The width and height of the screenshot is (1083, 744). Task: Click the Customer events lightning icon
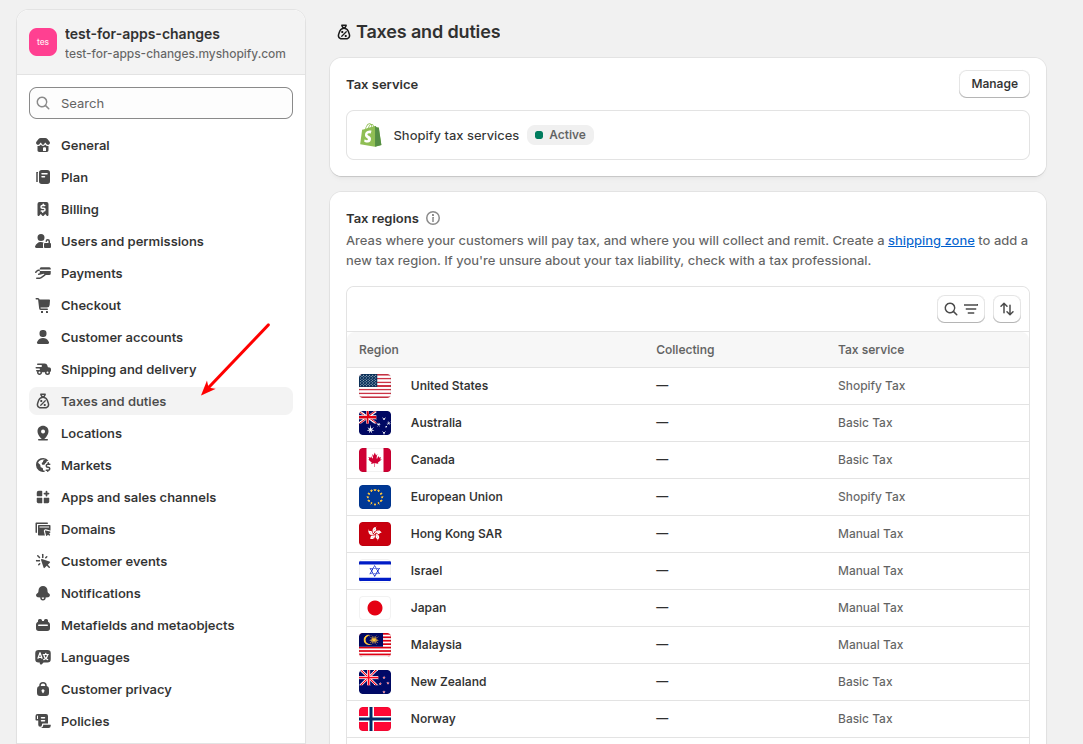tap(43, 561)
